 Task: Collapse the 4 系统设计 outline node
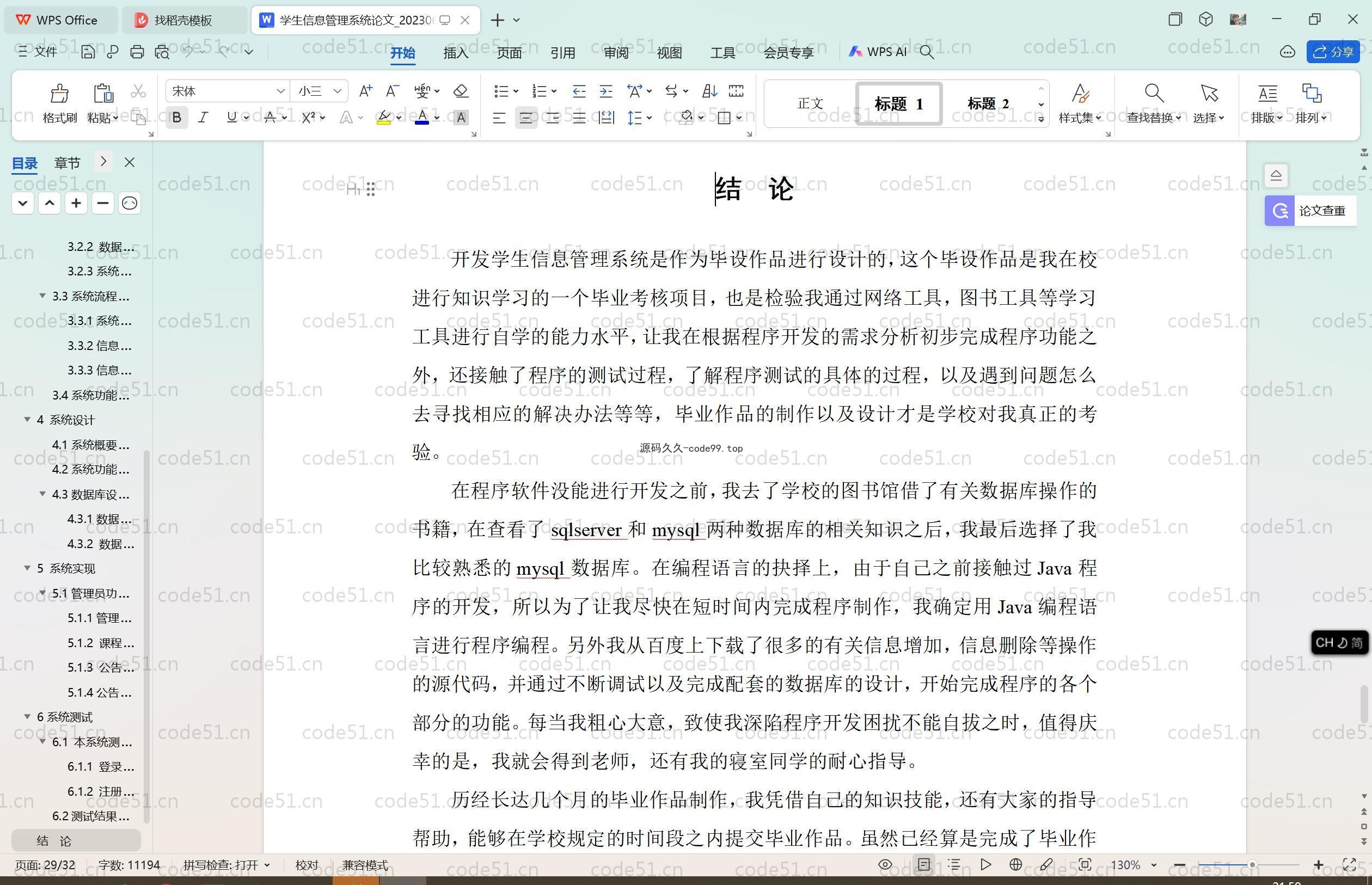click(27, 420)
